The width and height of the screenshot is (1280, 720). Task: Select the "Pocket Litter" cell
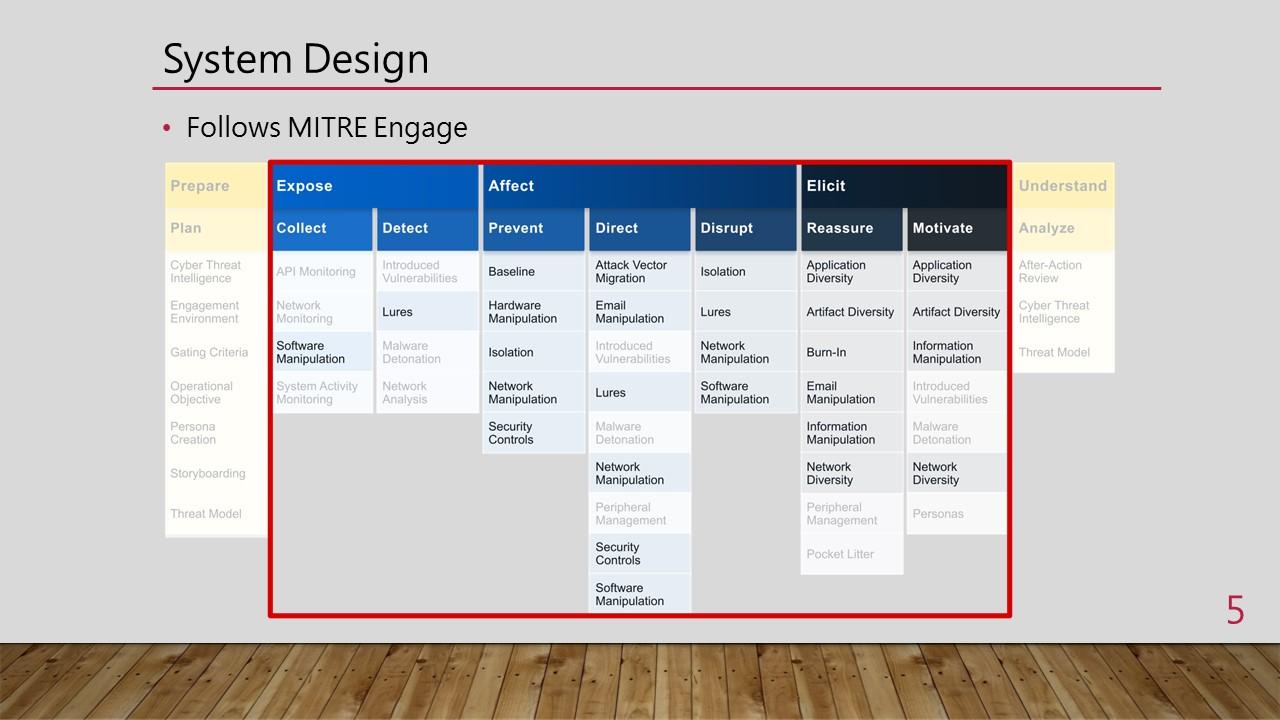[851, 554]
